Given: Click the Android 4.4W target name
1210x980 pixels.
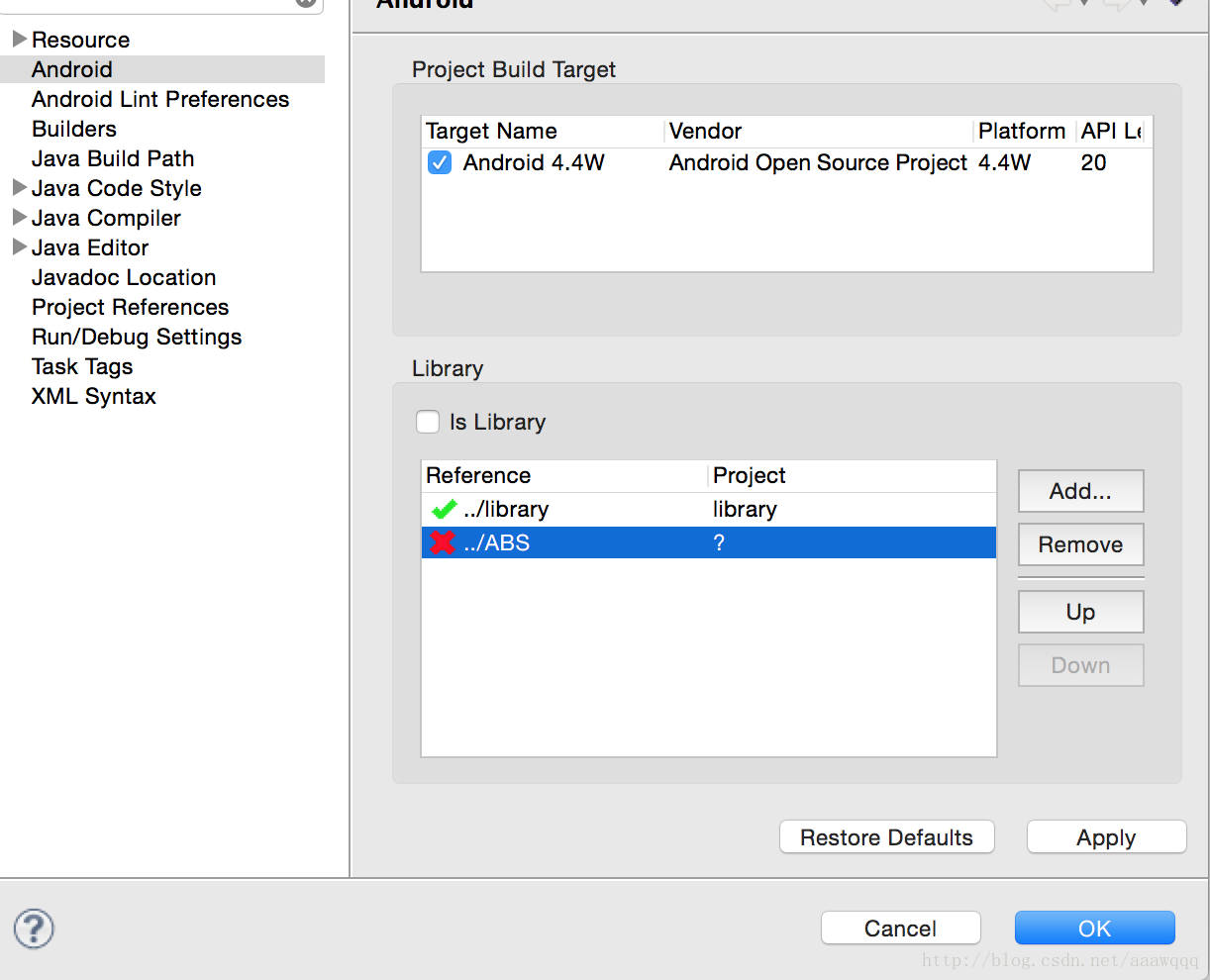Looking at the screenshot, I should [534, 162].
